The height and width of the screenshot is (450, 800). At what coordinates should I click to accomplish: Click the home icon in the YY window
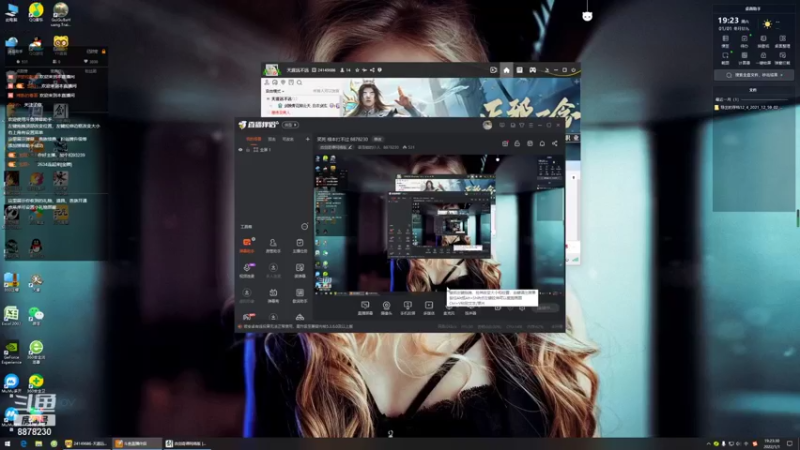(x=506, y=70)
